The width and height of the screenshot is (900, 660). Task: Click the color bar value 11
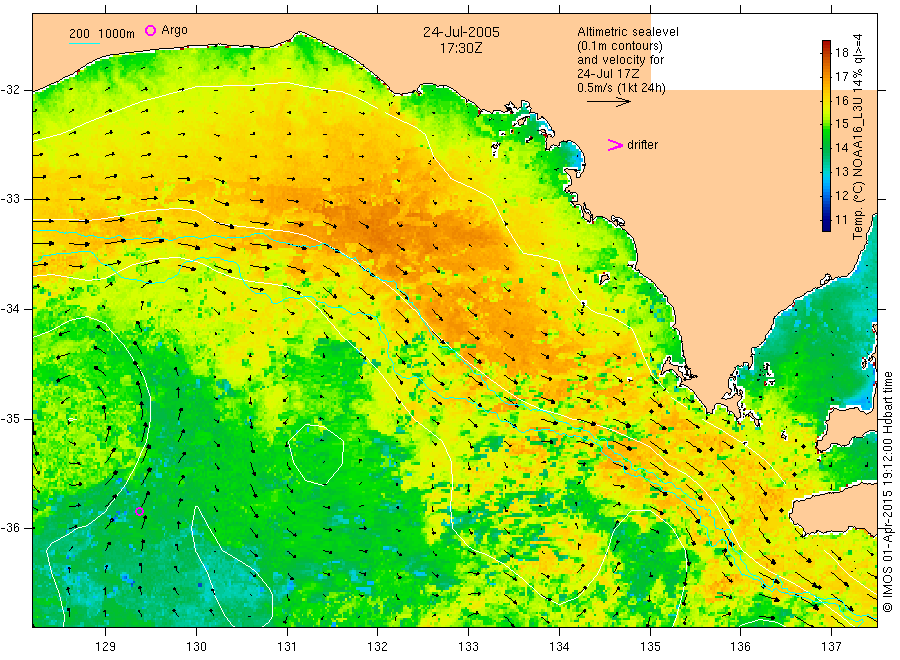click(x=841, y=219)
